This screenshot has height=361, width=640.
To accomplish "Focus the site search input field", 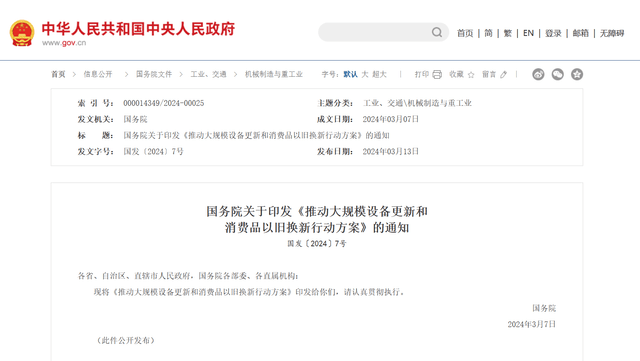I will [384, 32].
